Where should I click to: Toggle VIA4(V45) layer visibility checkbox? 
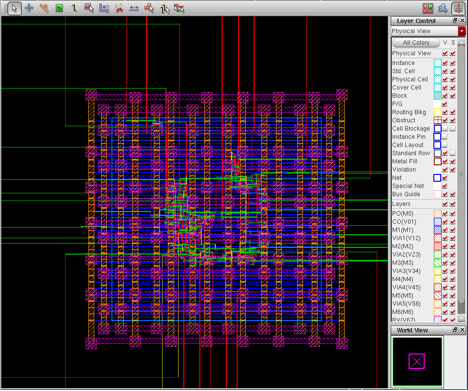coord(445,287)
